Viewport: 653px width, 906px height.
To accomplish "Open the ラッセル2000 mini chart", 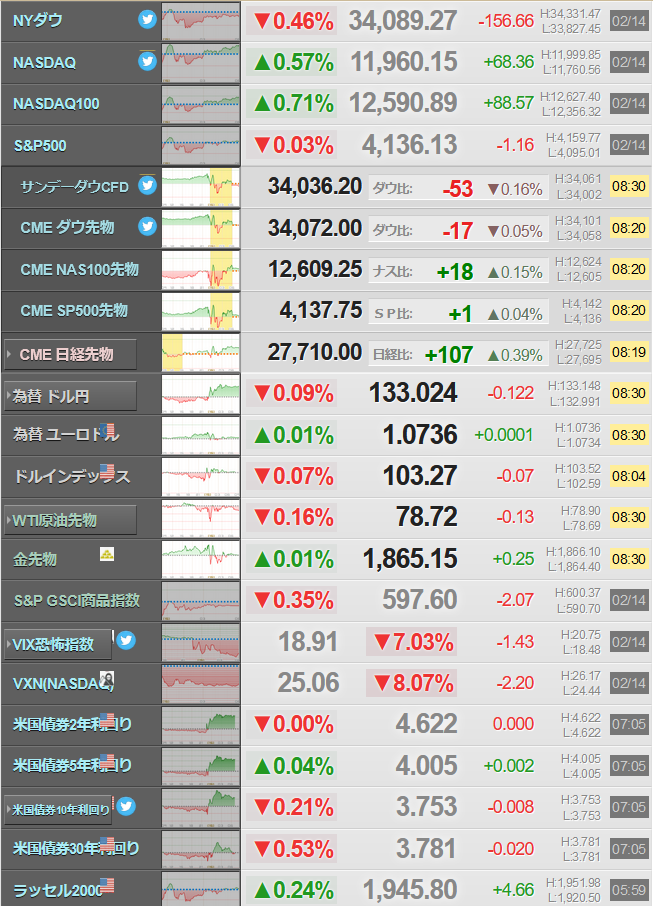I will pos(201,889).
